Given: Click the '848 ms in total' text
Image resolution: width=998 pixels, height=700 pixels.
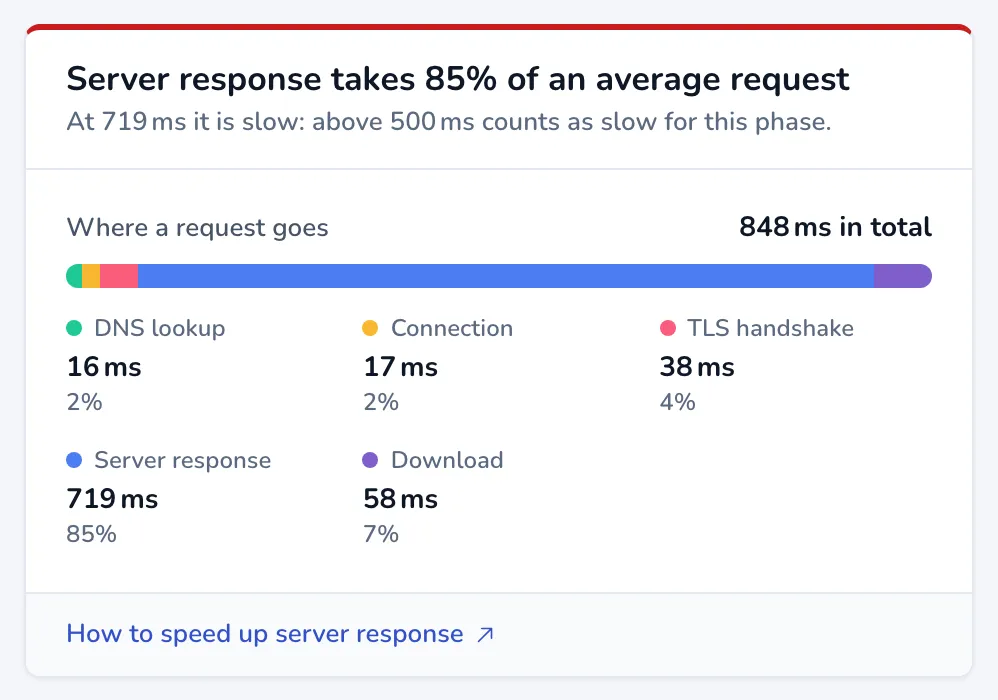Looking at the screenshot, I should (836, 227).
